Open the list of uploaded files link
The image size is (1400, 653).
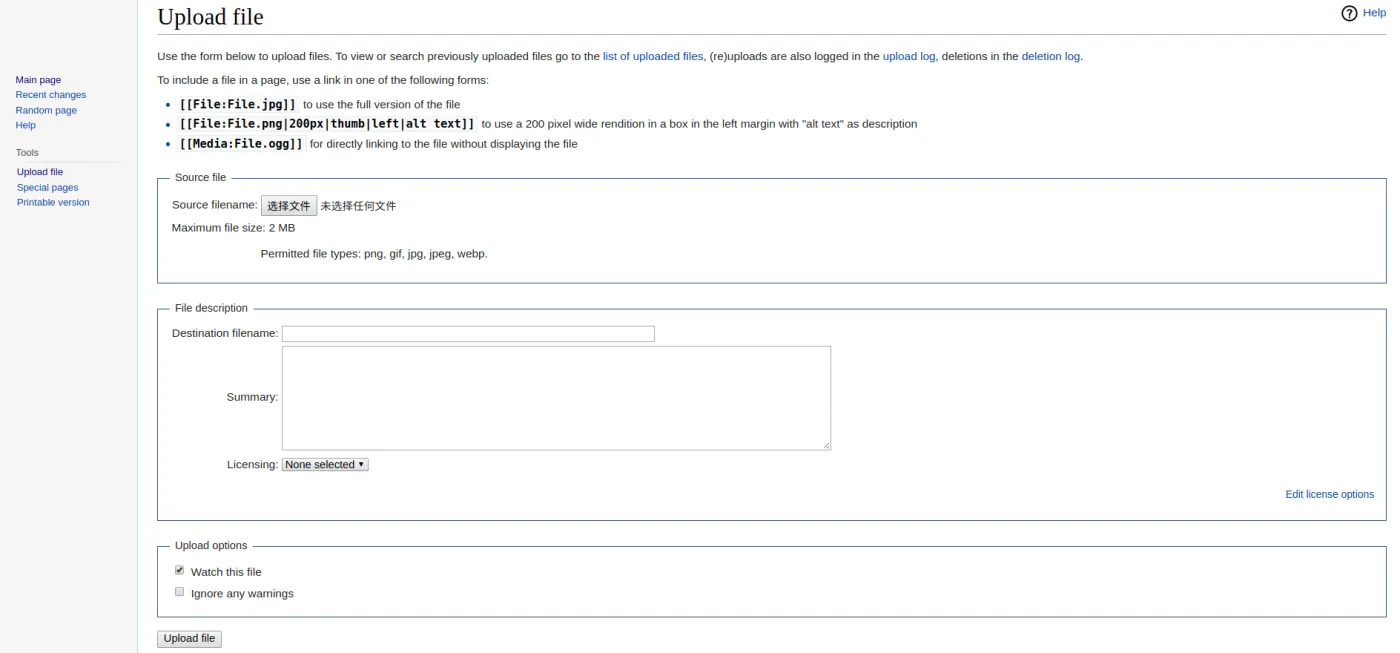pyautogui.click(x=653, y=56)
